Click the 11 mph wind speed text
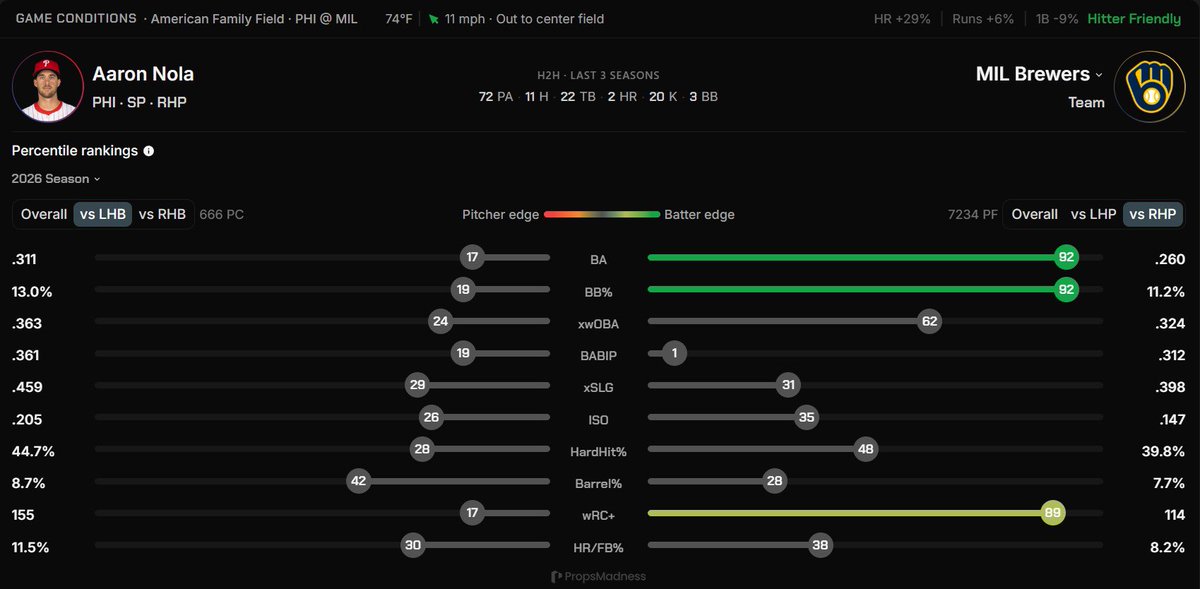 [465, 19]
